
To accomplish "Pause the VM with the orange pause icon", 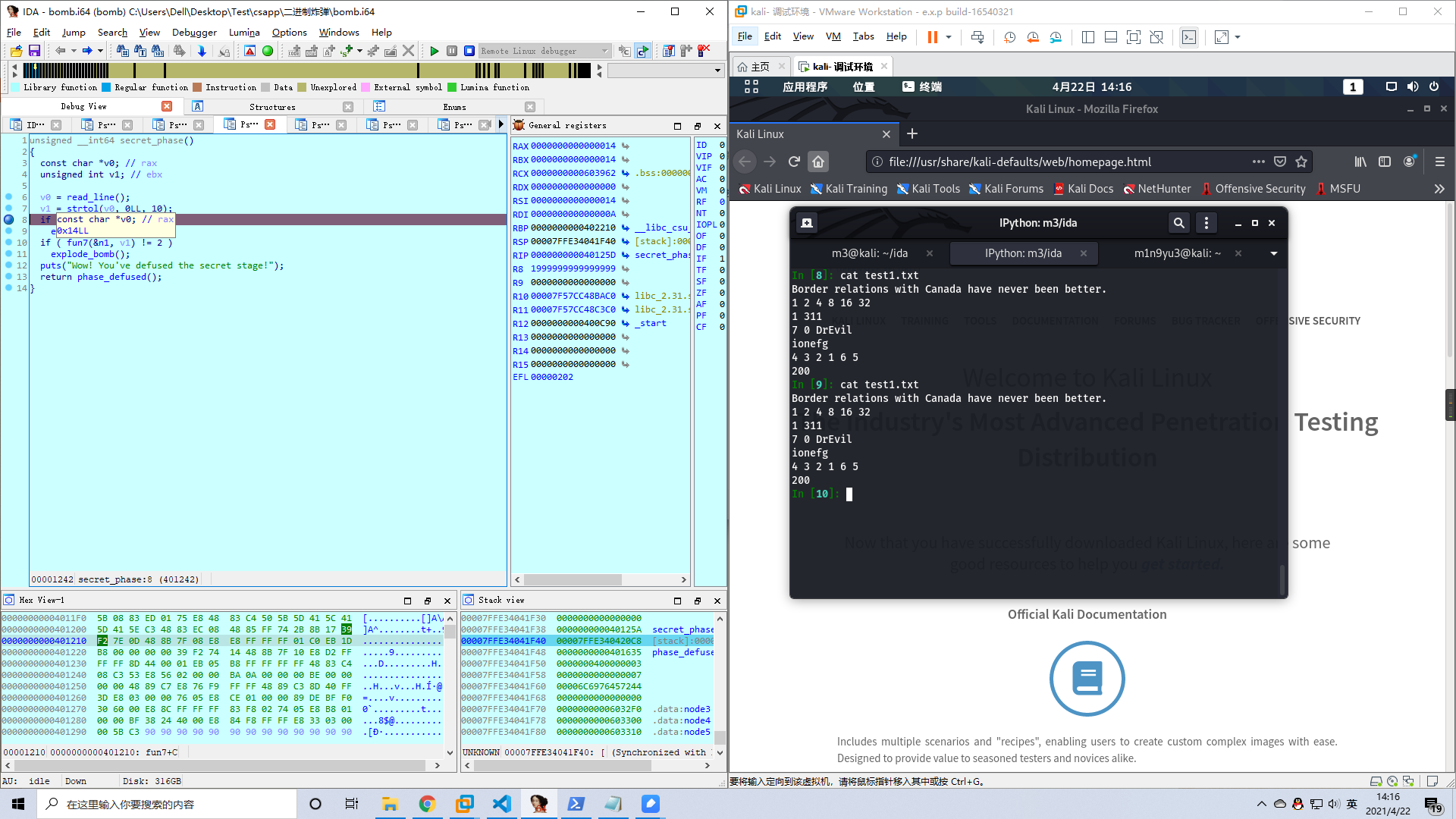I will pos(932,37).
